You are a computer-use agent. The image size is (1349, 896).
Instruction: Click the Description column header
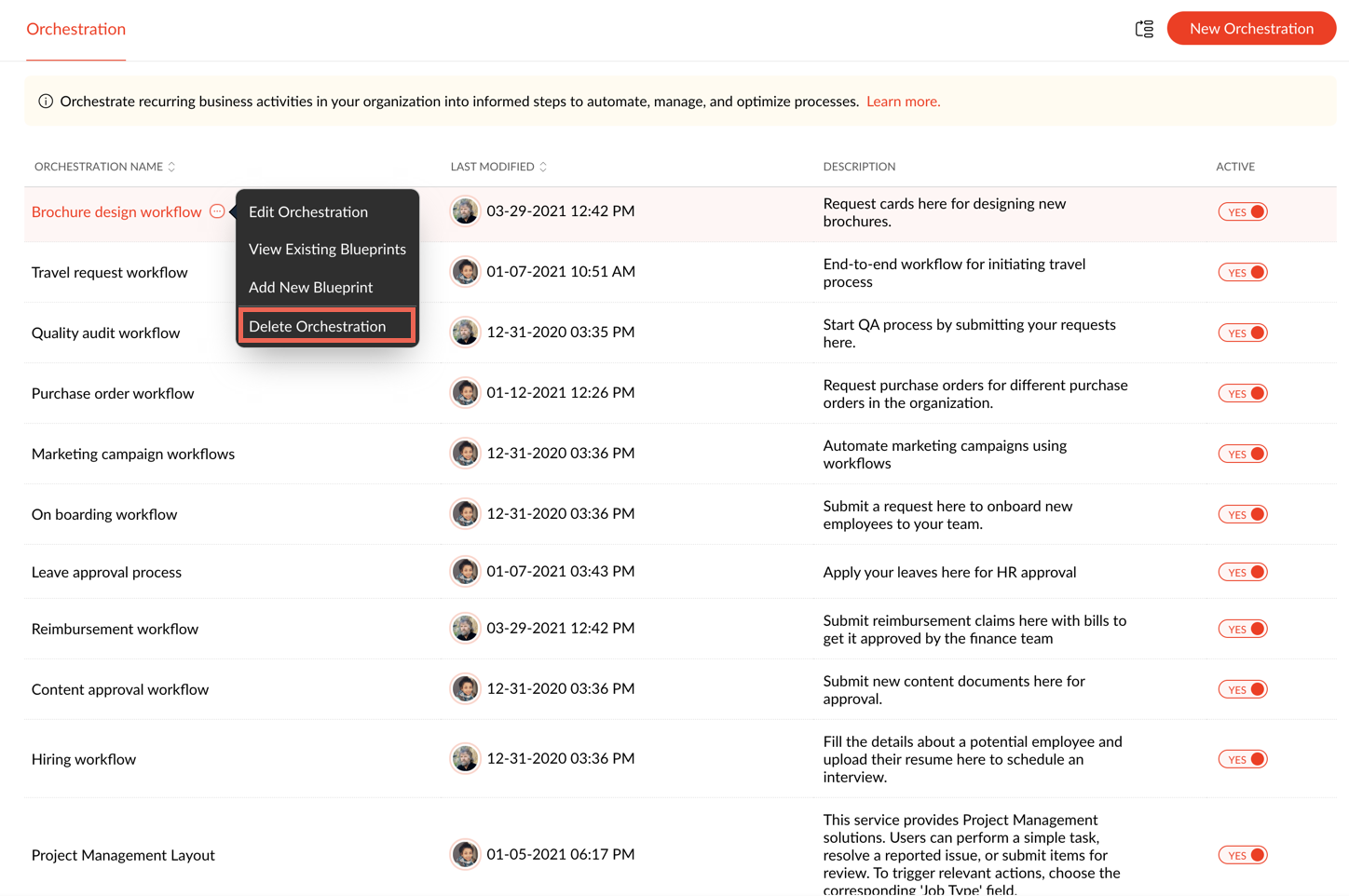pos(859,167)
